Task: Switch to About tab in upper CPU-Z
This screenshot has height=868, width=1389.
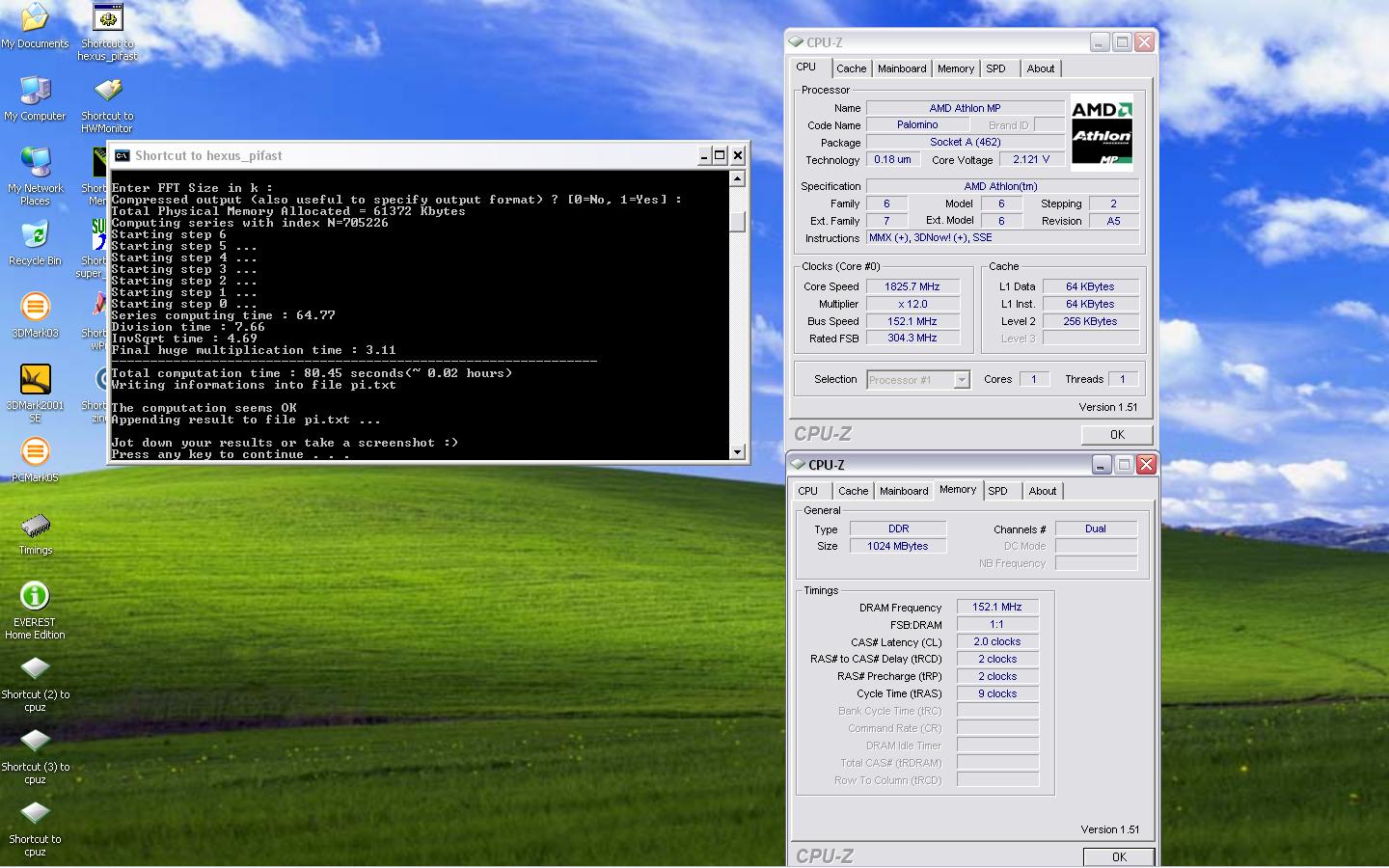Action: [x=1041, y=68]
